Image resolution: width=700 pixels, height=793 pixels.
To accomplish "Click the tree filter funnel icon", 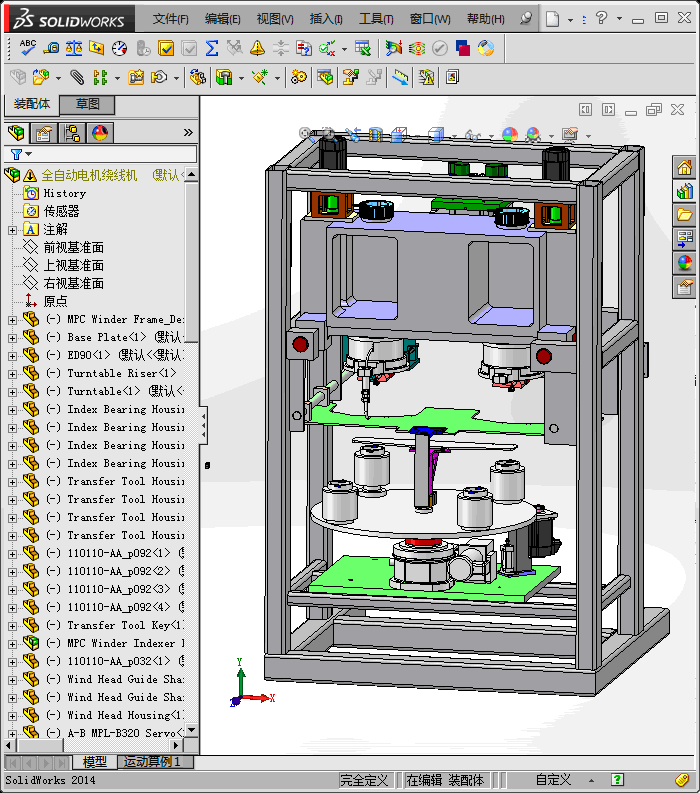I will (16, 154).
